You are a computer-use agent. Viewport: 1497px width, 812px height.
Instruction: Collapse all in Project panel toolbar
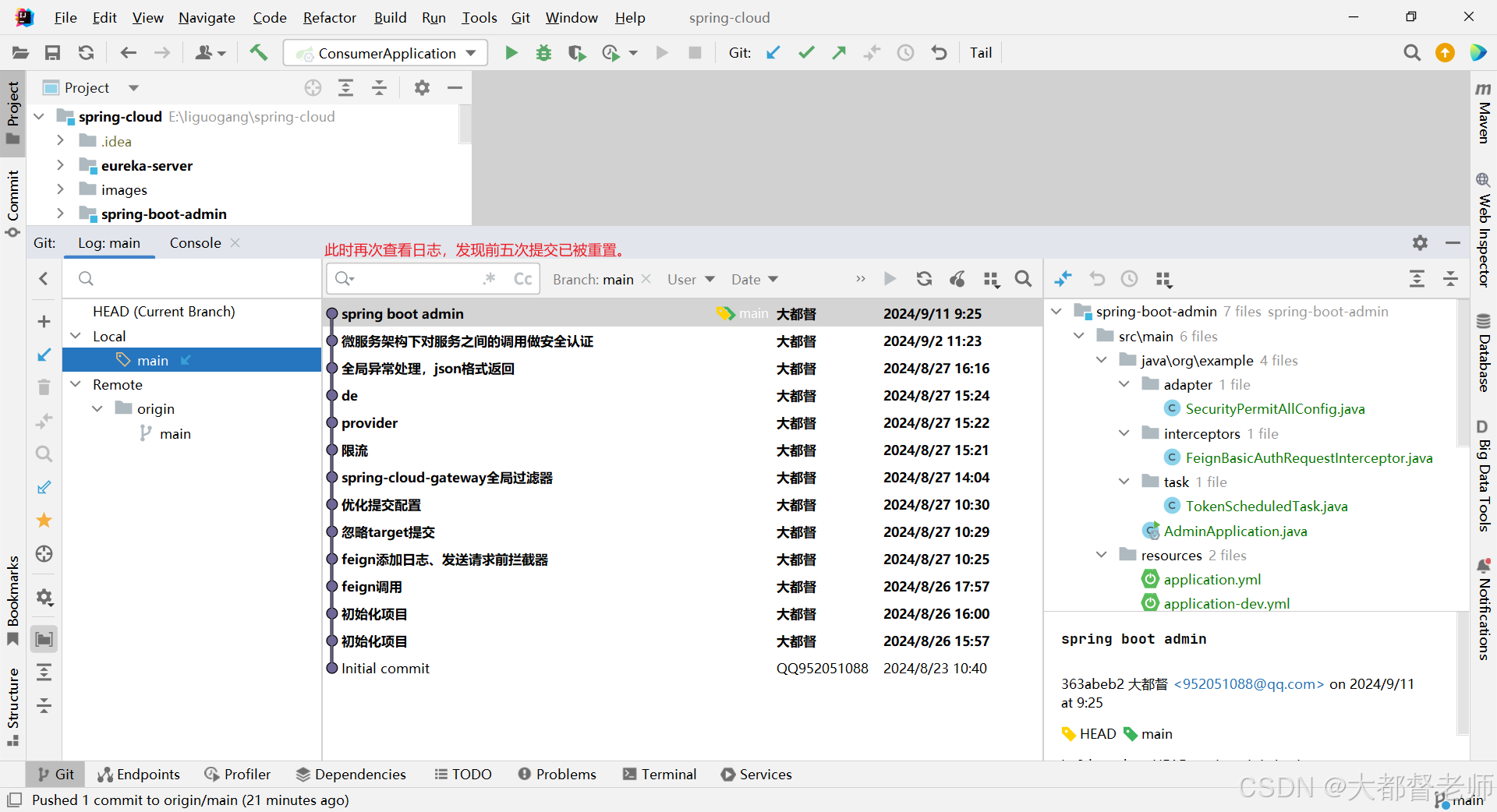tap(379, 88)
